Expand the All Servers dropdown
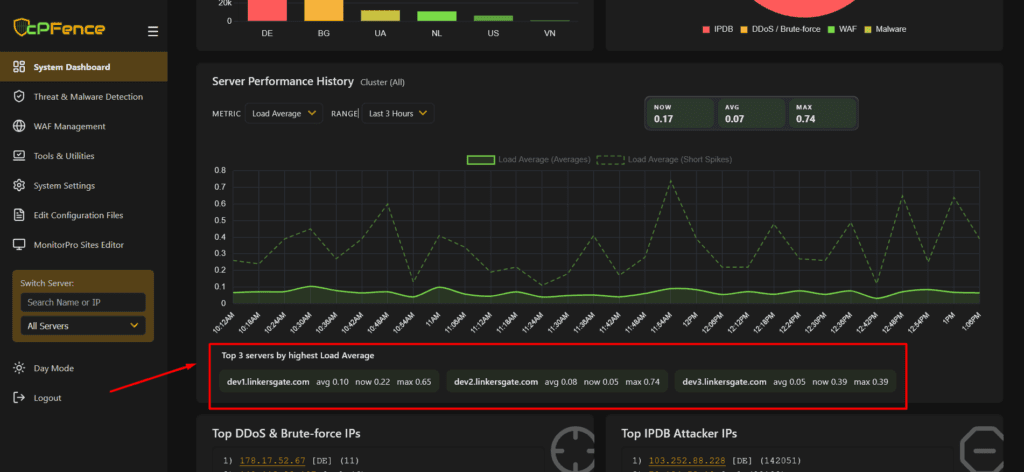1024x472 pixels. point(83,326)
